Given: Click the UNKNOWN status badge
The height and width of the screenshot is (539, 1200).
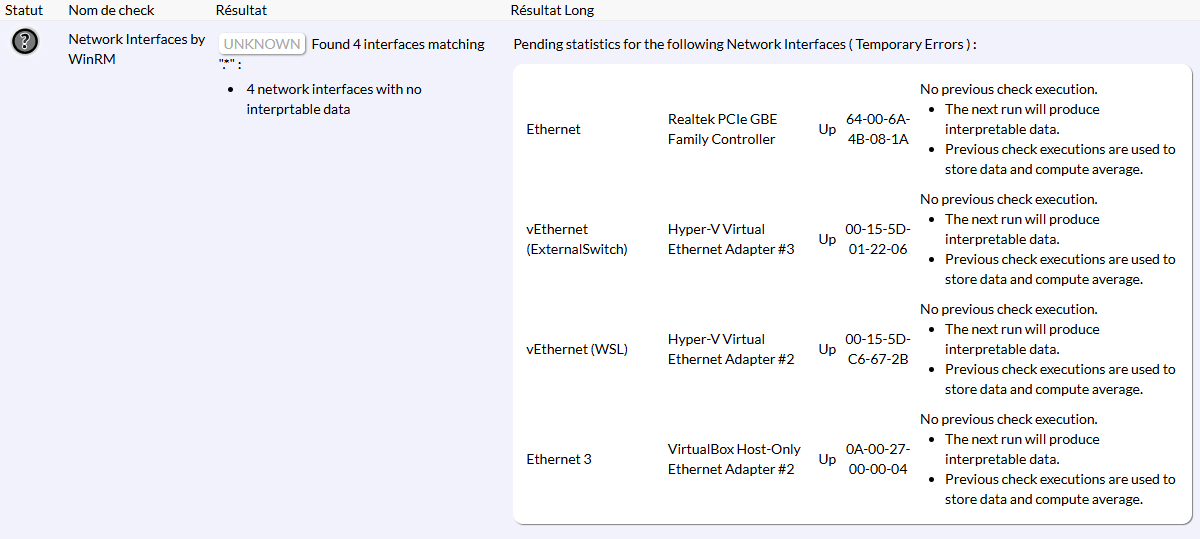Looking at the screenshot, I should (x=262, y=44).
